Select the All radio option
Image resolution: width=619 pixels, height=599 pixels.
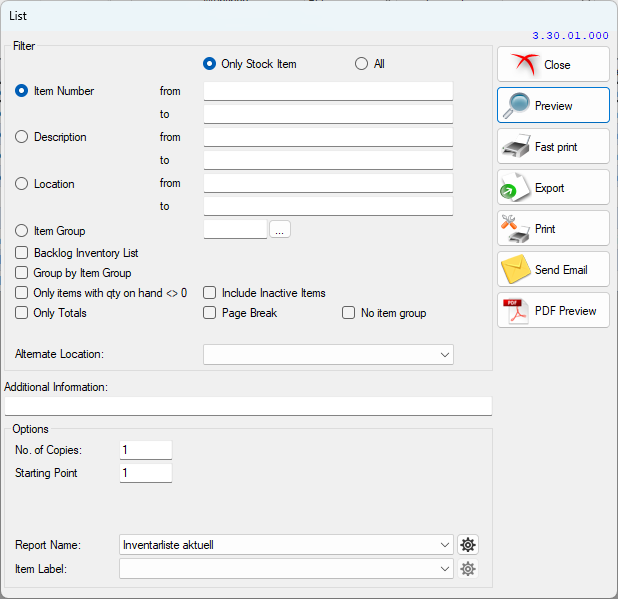point(361,64)
